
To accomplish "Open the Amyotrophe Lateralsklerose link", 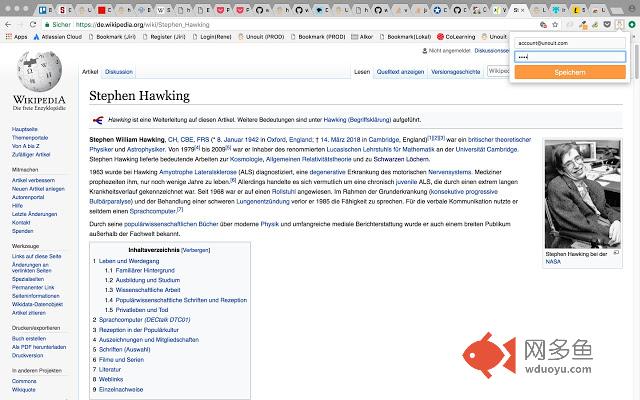I will click(198, 172).
